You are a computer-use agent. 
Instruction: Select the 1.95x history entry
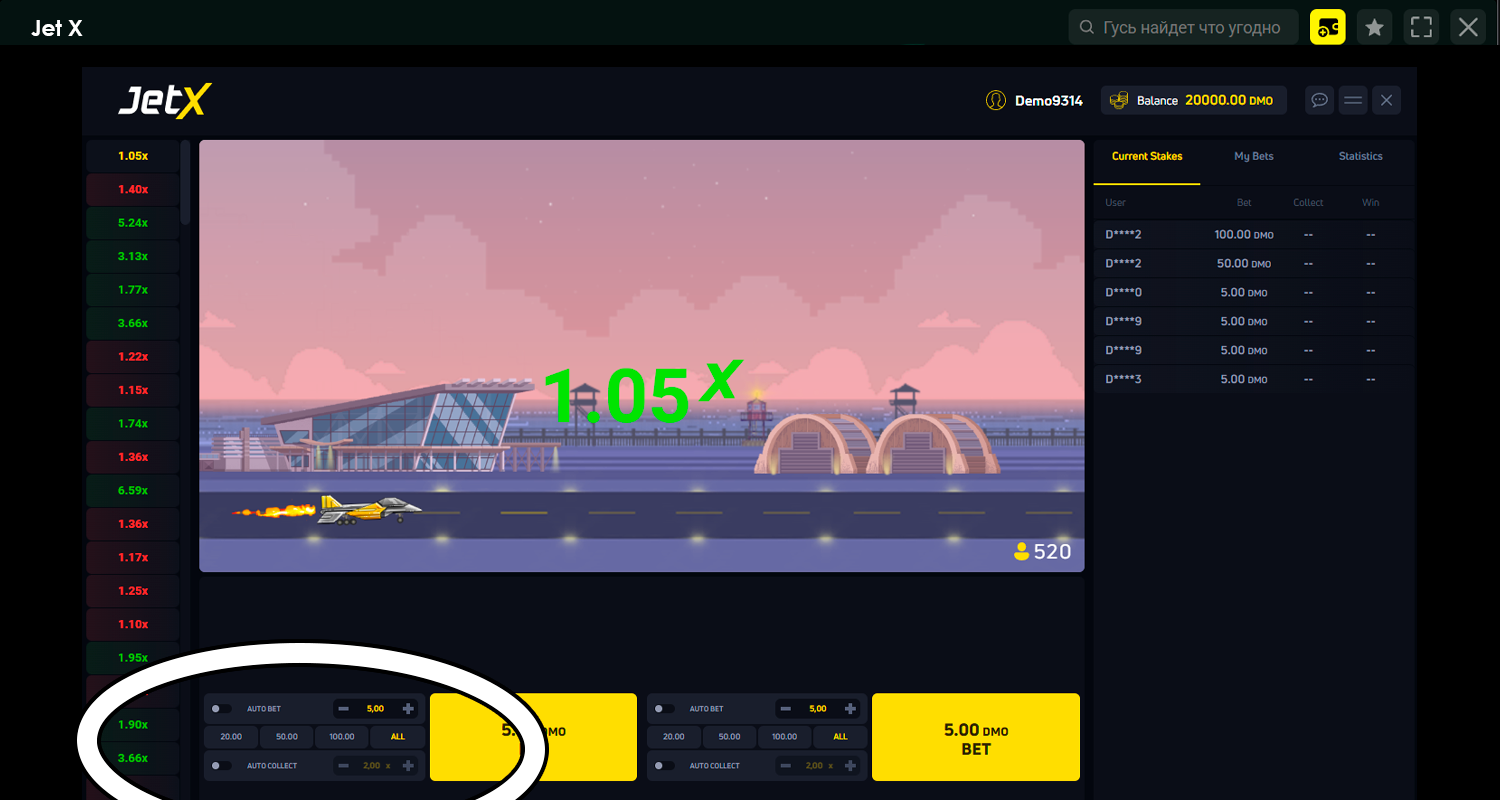click(x=133, y=658)
